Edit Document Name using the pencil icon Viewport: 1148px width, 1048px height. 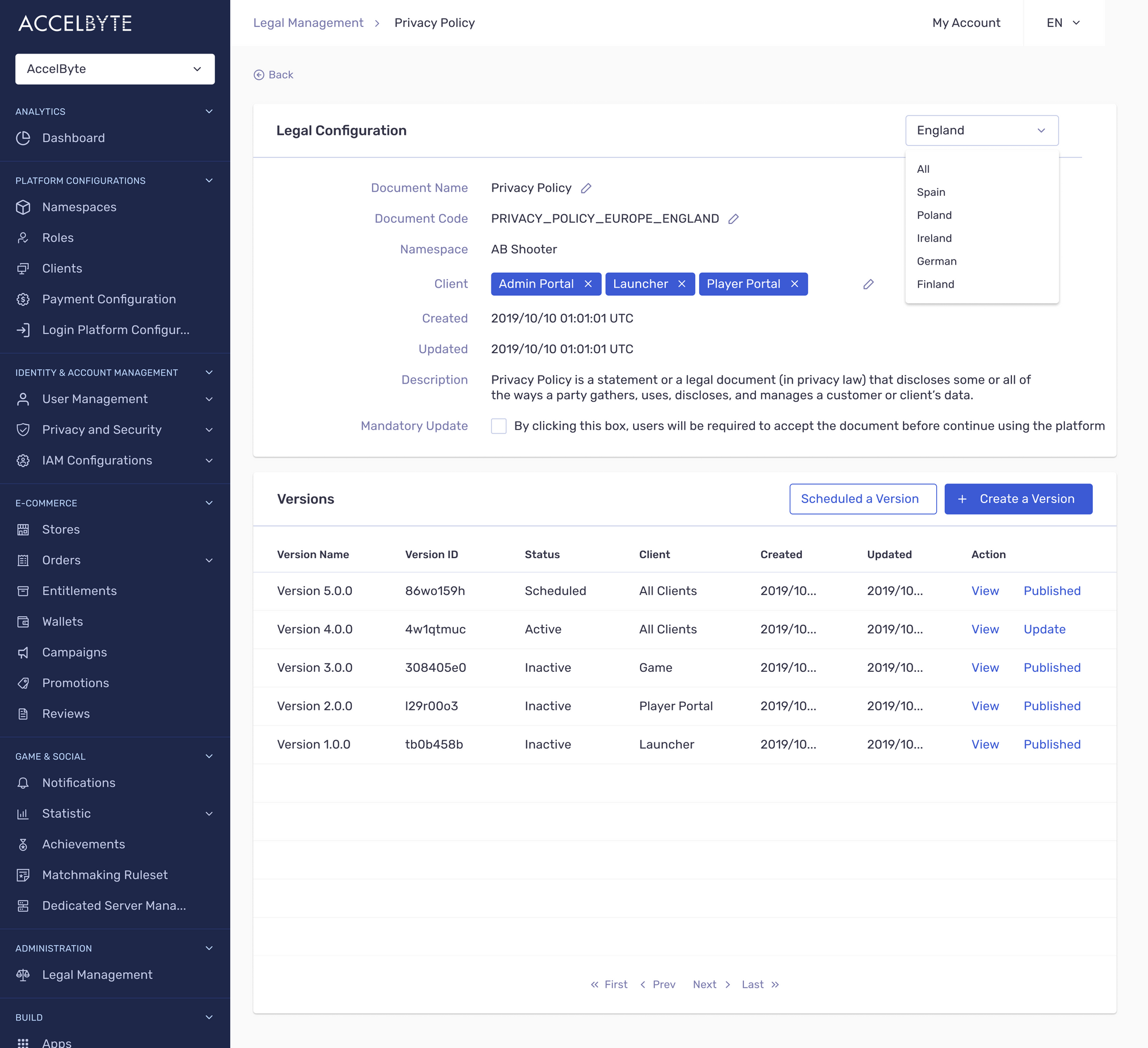(586, 188)
